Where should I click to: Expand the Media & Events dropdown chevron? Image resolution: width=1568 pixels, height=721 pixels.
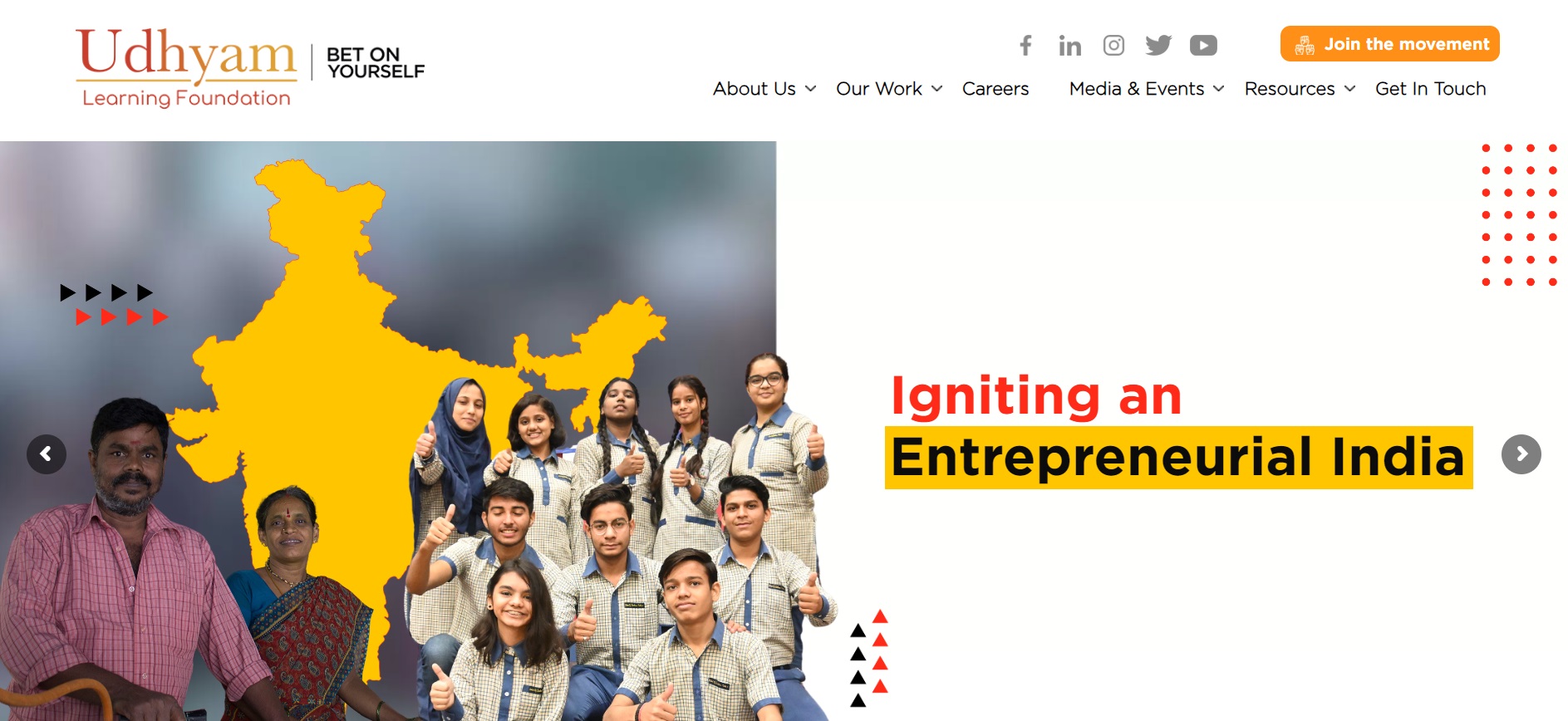(1219, 89)
